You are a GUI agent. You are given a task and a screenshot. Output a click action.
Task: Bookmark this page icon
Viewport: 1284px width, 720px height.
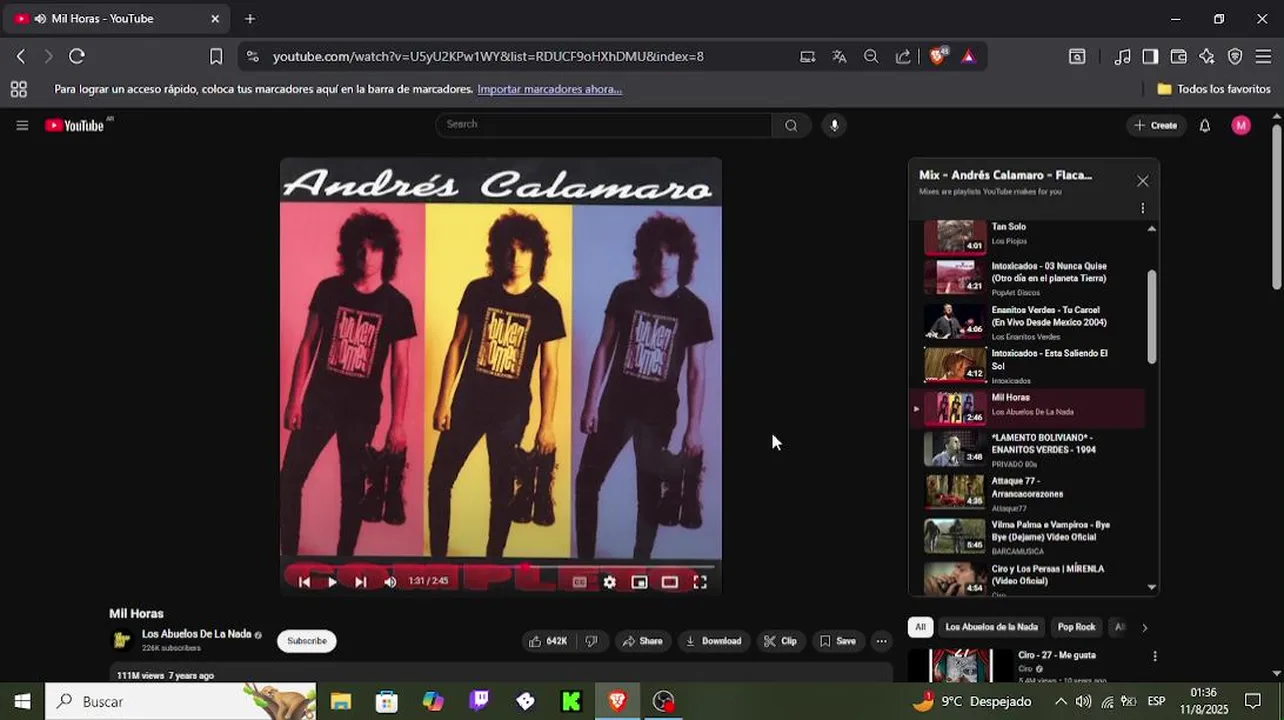pos(216,56)
